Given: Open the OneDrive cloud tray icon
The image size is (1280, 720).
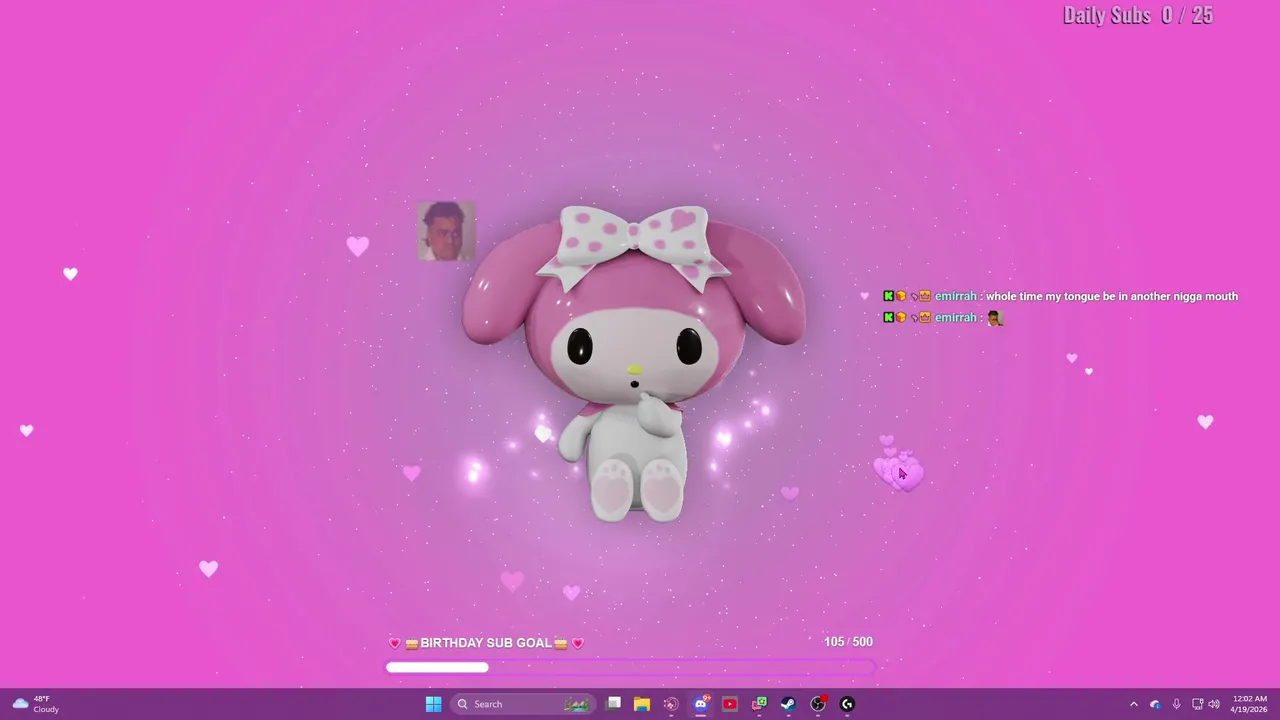Looking at the screenshot, I should tap(1155, 704).
